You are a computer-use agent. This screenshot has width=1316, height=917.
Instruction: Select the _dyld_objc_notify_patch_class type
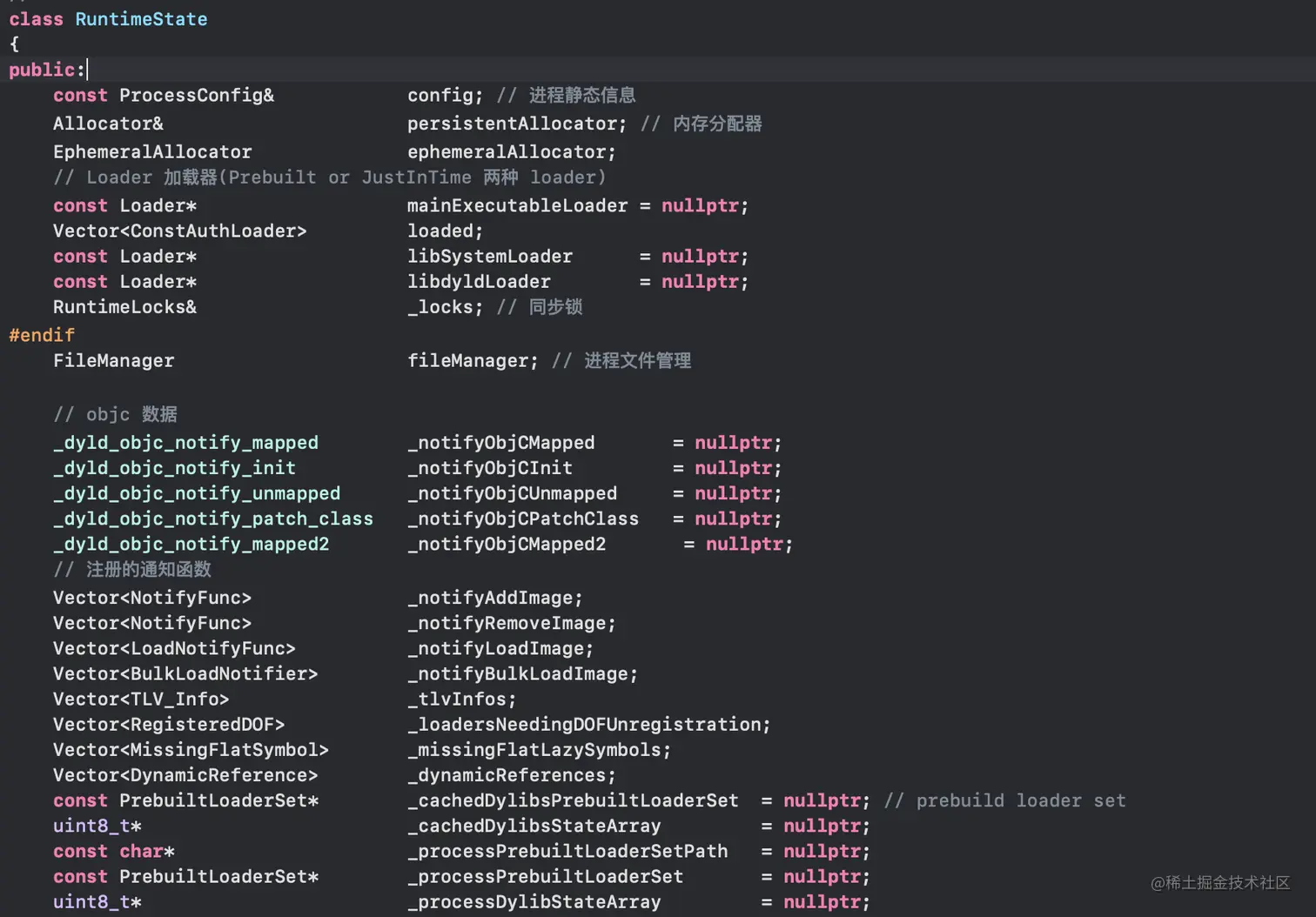pos(213,519)
